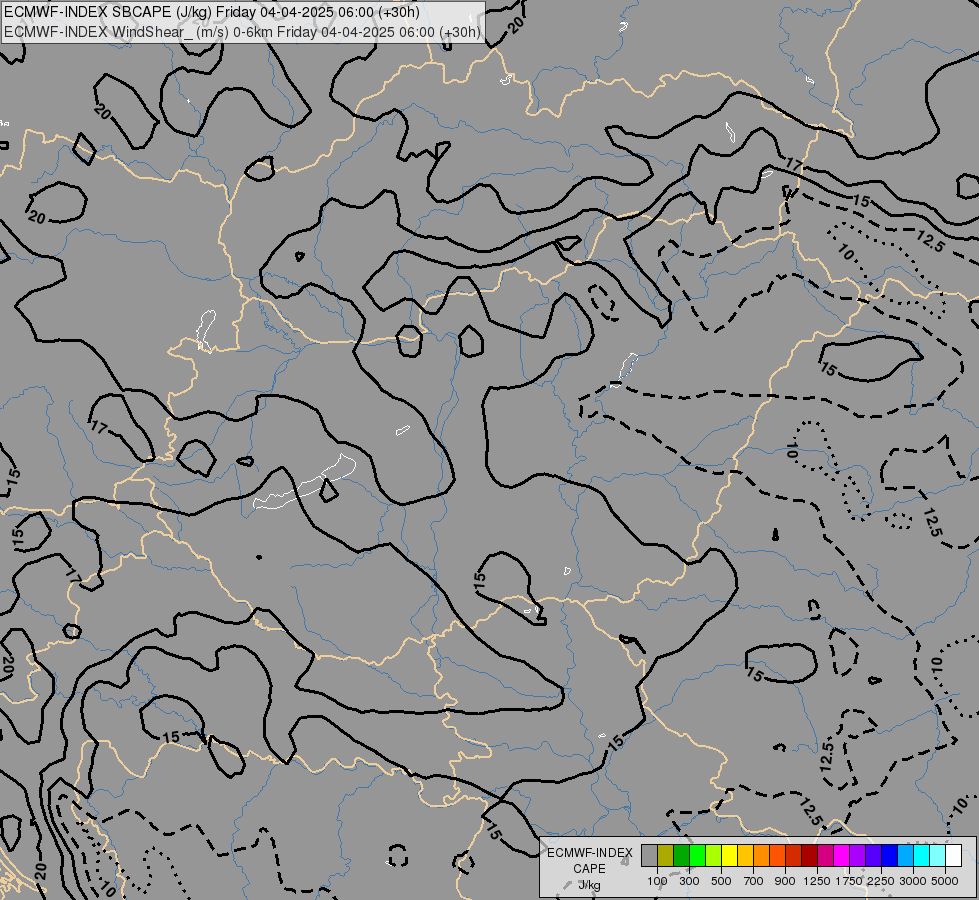
Task: Pick the pale cyan swatch beside white
Action: (x=938, y=855)
